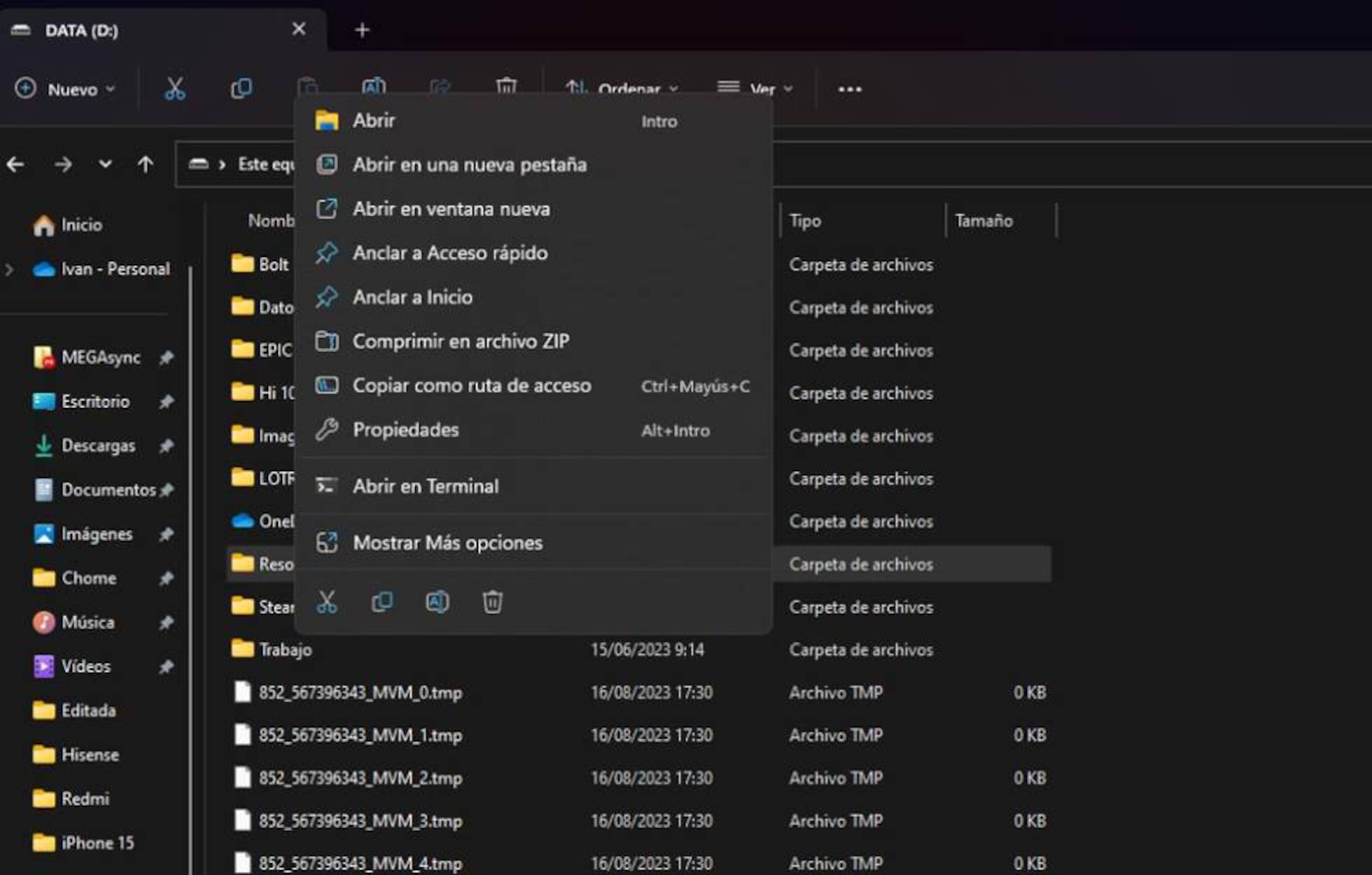Screen dimensions: 1372x875
Task: Select the cut icon in the context menu
Action: (x=326, y=601)
